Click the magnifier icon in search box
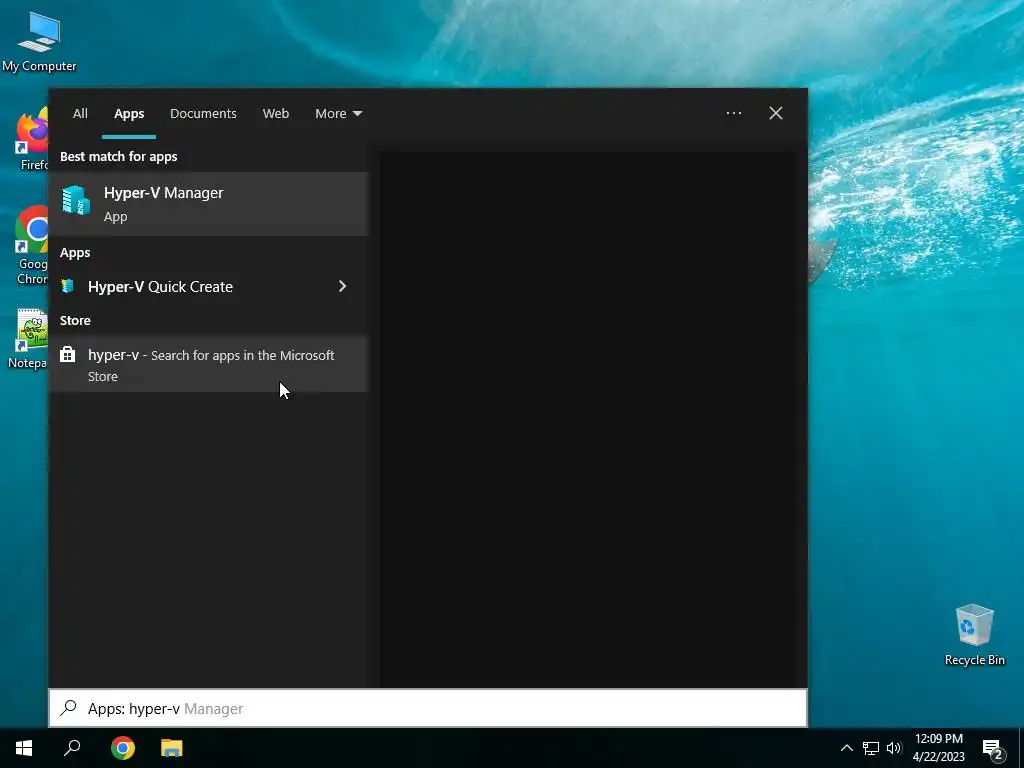This screenshot has width=1024, height=768. [69, 708]
